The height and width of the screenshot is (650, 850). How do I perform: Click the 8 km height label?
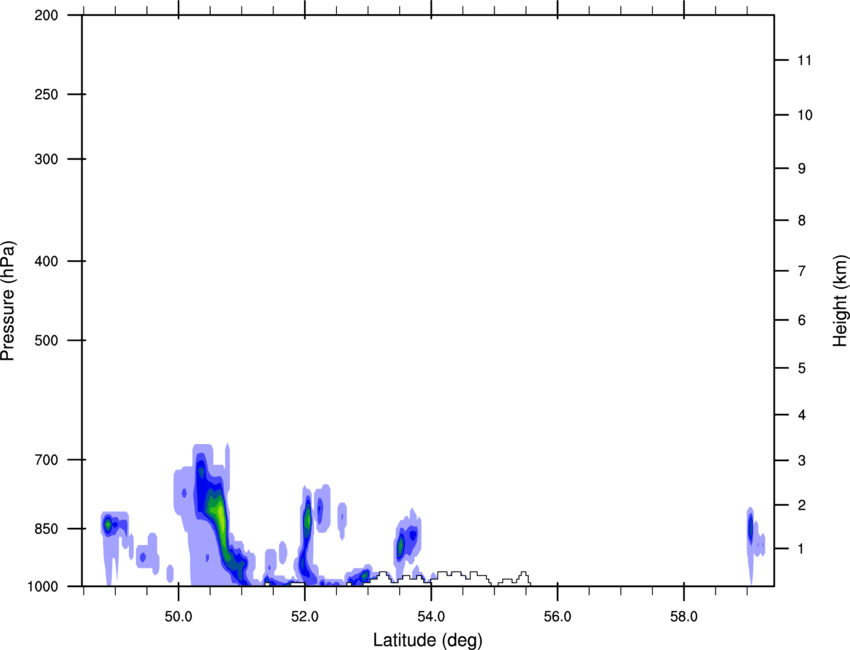(x=802, y=221)
